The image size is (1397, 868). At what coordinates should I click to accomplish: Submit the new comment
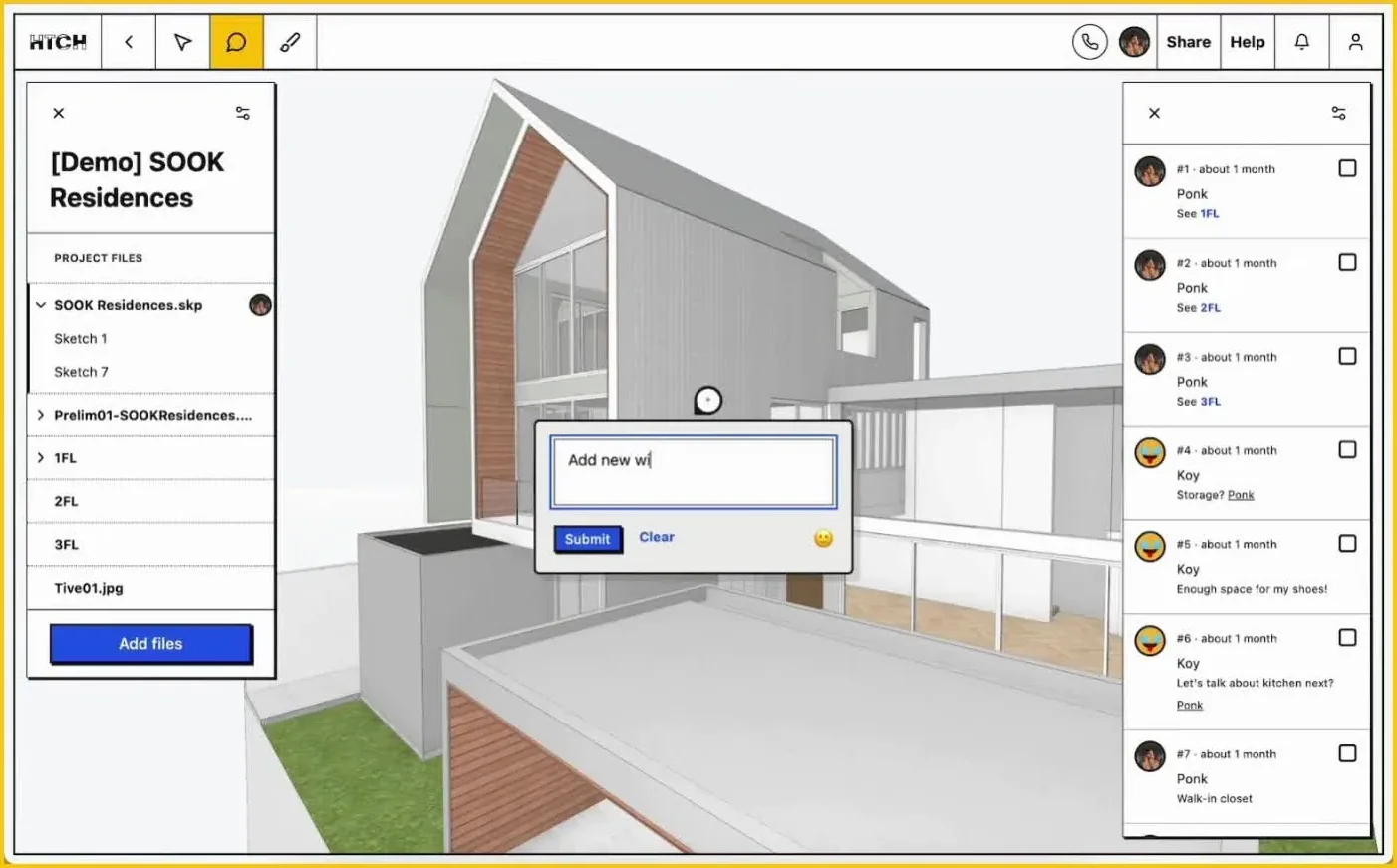588,539
